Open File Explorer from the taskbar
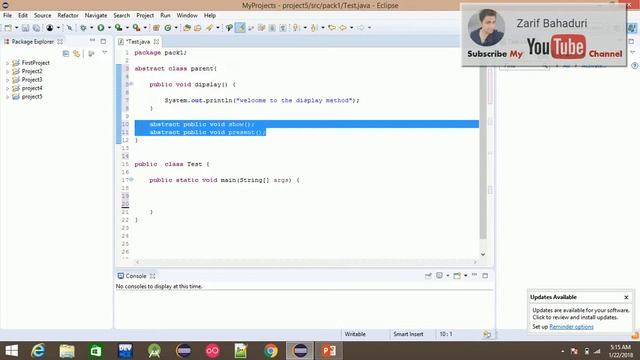The image size is (640, 360). (67, 351)
